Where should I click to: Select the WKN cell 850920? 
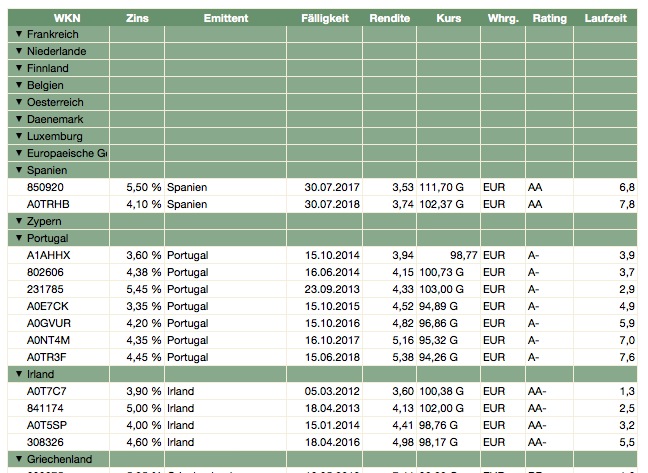[45, 187]
